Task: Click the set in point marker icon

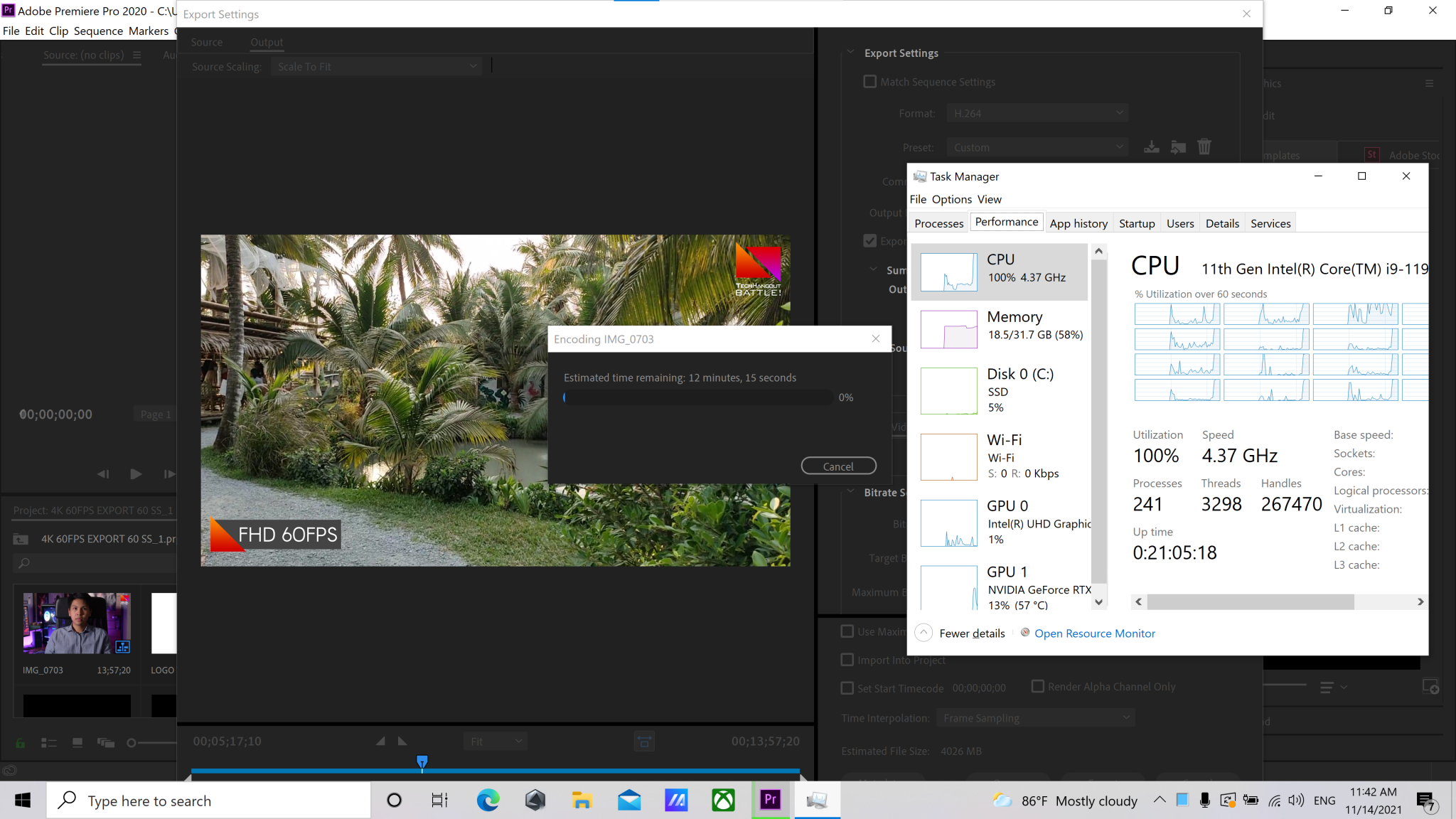Action: [x=381, y=742]
